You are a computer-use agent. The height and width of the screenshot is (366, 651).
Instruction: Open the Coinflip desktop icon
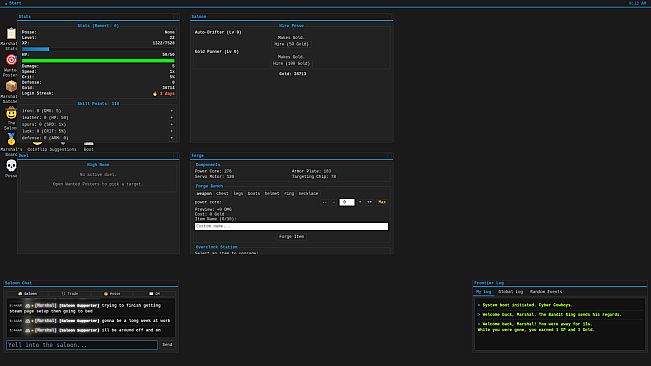(37, 146)
